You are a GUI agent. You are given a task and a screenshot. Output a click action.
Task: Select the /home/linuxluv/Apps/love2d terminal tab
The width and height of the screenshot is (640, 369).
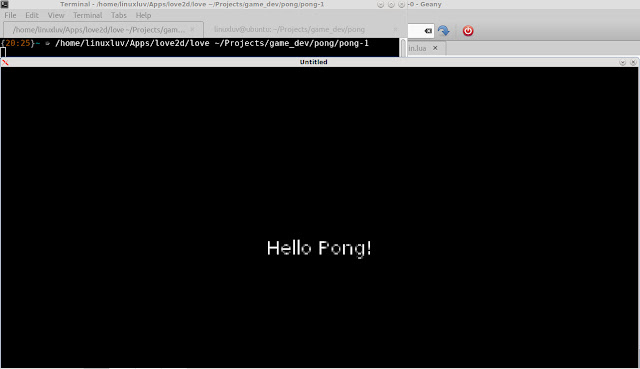(x=103, y=29)
